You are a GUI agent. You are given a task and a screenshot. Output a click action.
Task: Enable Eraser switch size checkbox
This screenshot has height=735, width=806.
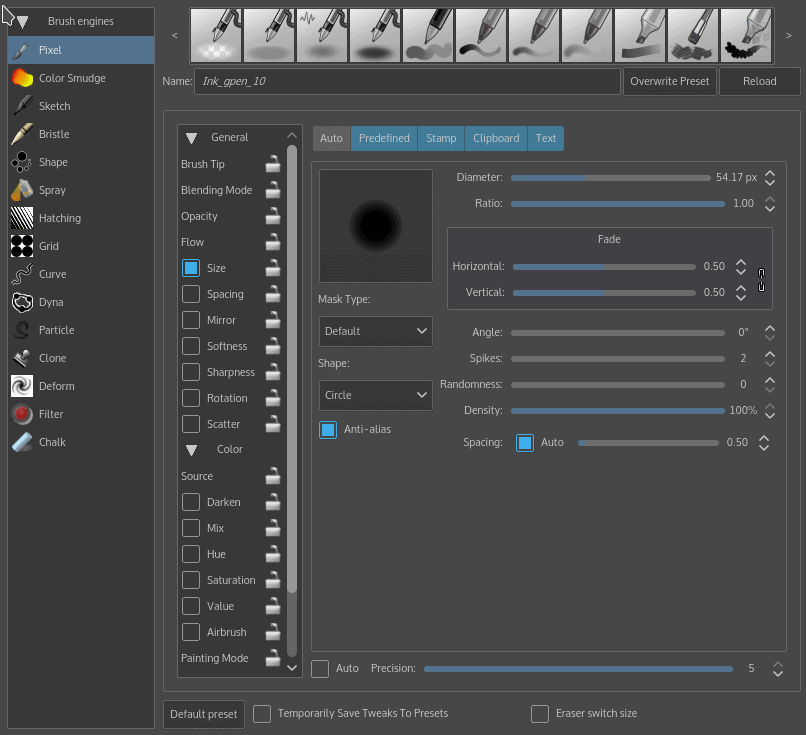pos(540,713)
